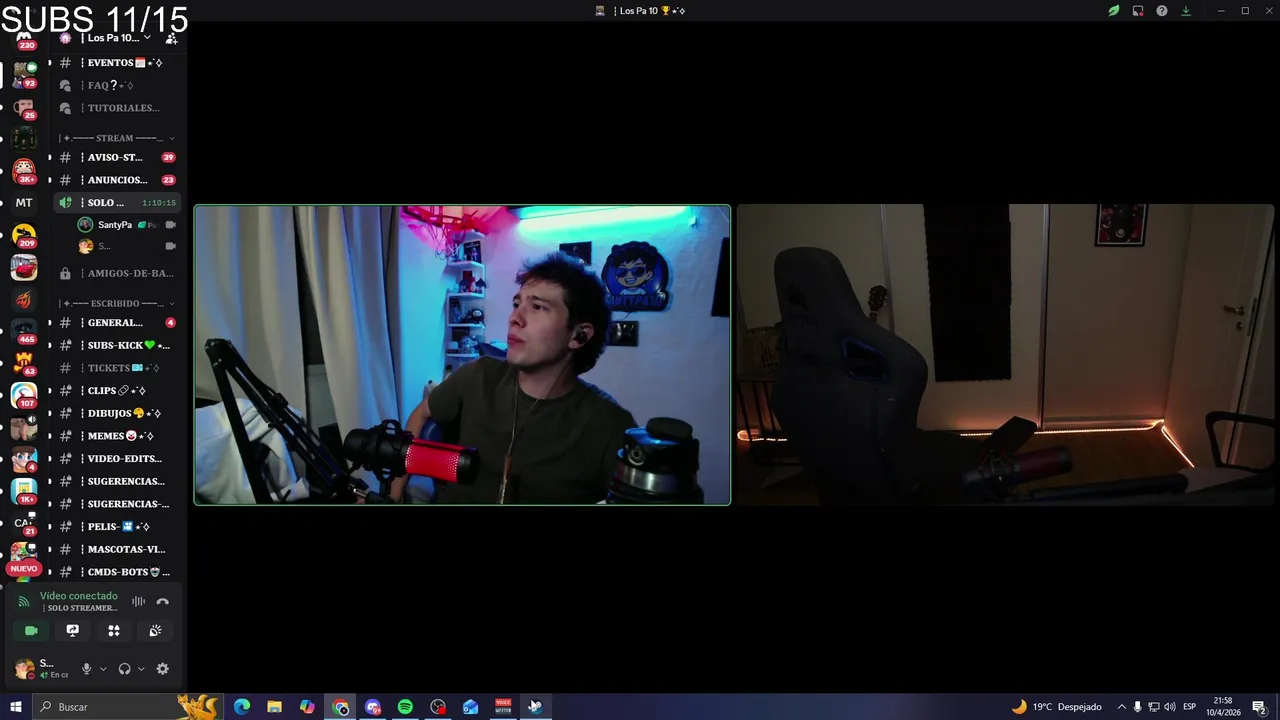This screenshot has width=1280, height=720.
Task: Open the soundboard button
Action: tap(155, 630)
